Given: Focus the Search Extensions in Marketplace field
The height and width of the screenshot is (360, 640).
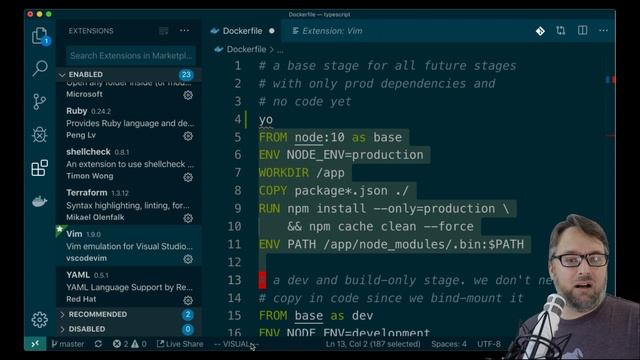Looking at the screenshot, I should pyautogui.click(x=131, y=56).
